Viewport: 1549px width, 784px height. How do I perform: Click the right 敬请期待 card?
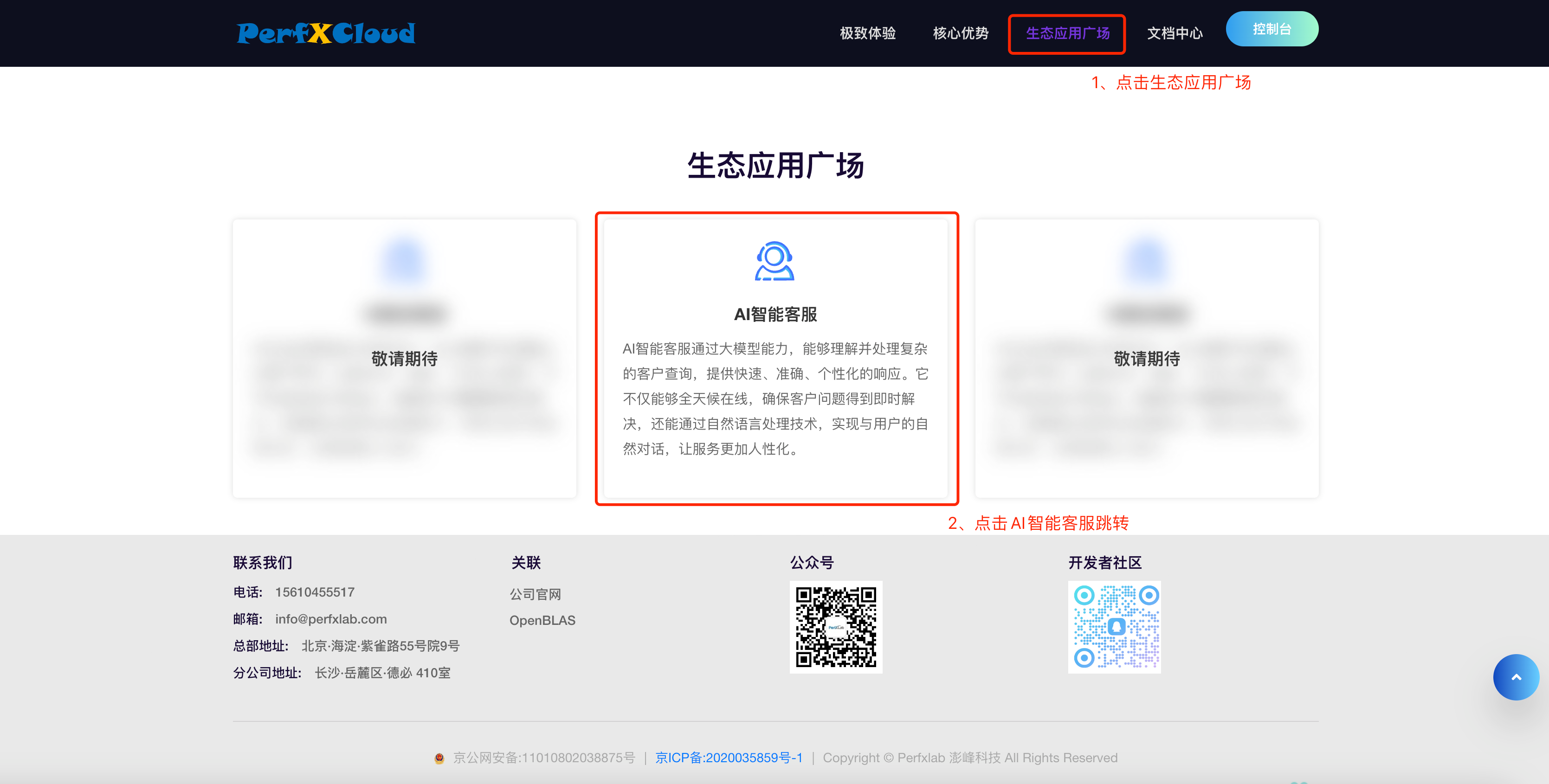pos(1147,358)
